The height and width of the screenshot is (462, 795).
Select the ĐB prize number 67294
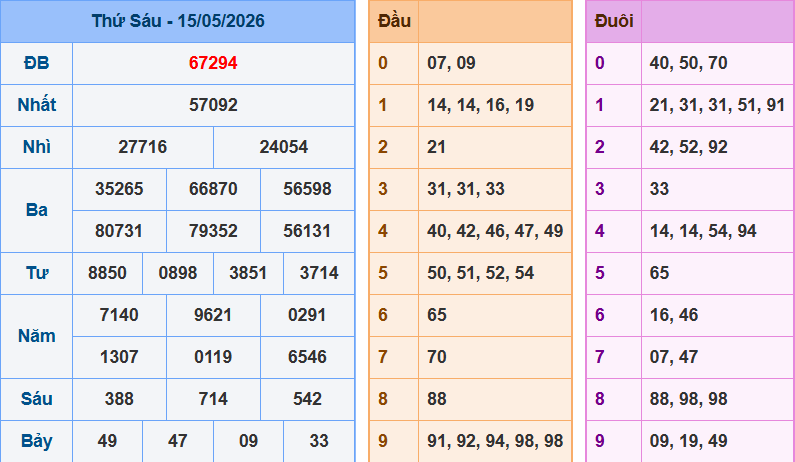[213, 63]
